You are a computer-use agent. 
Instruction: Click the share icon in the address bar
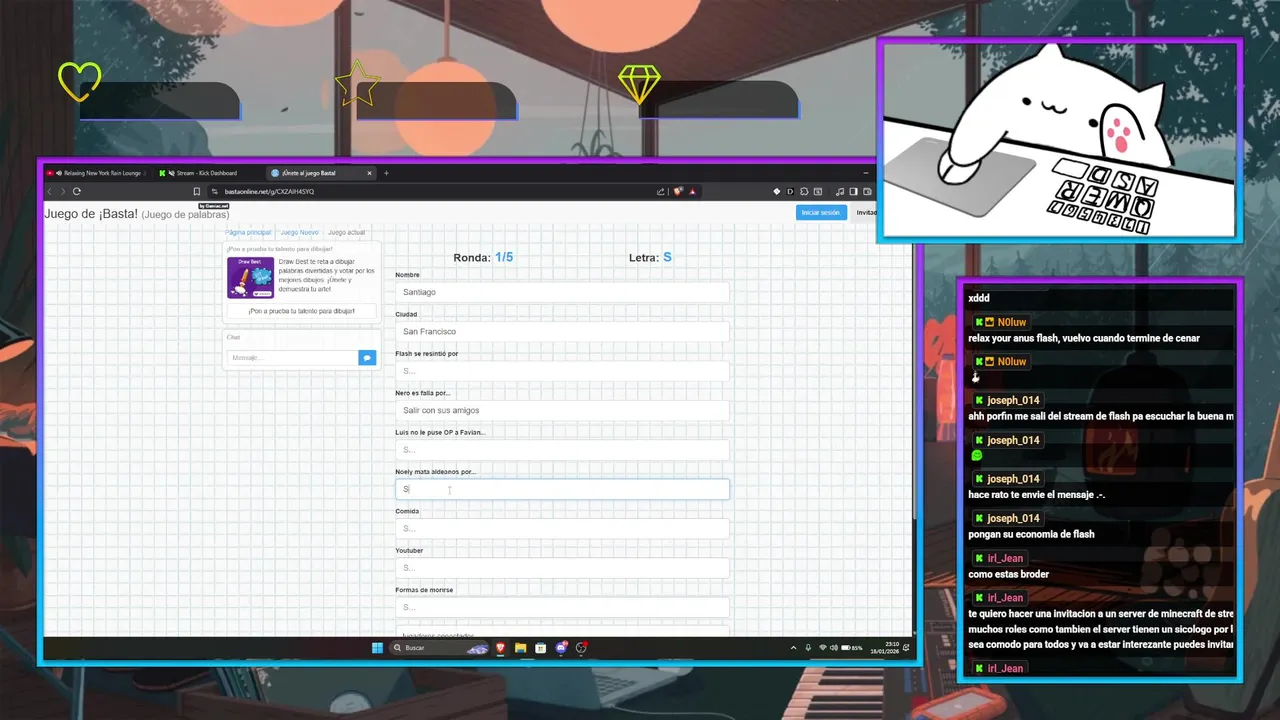tap(660, 191)
